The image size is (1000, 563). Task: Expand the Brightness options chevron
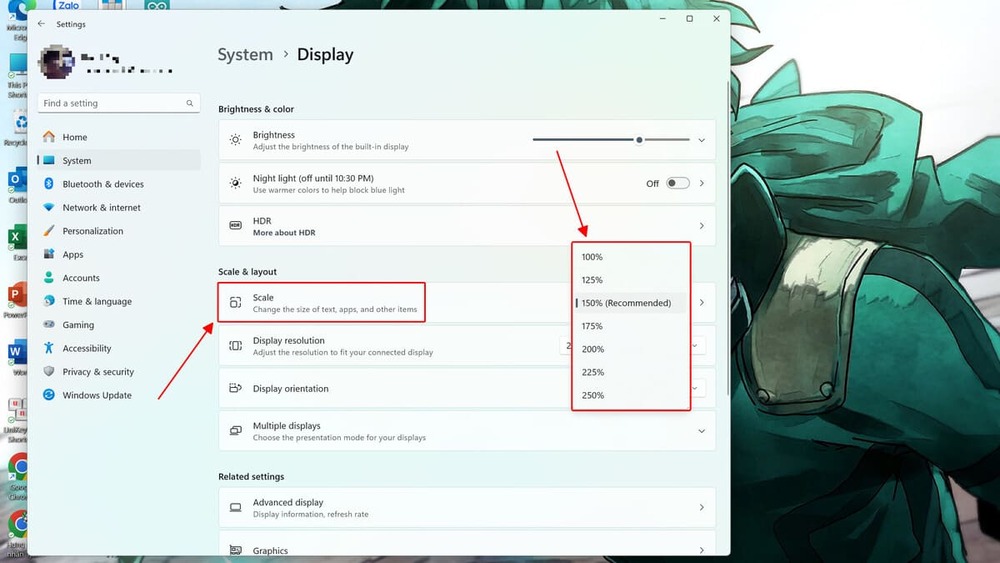point(701,140)
